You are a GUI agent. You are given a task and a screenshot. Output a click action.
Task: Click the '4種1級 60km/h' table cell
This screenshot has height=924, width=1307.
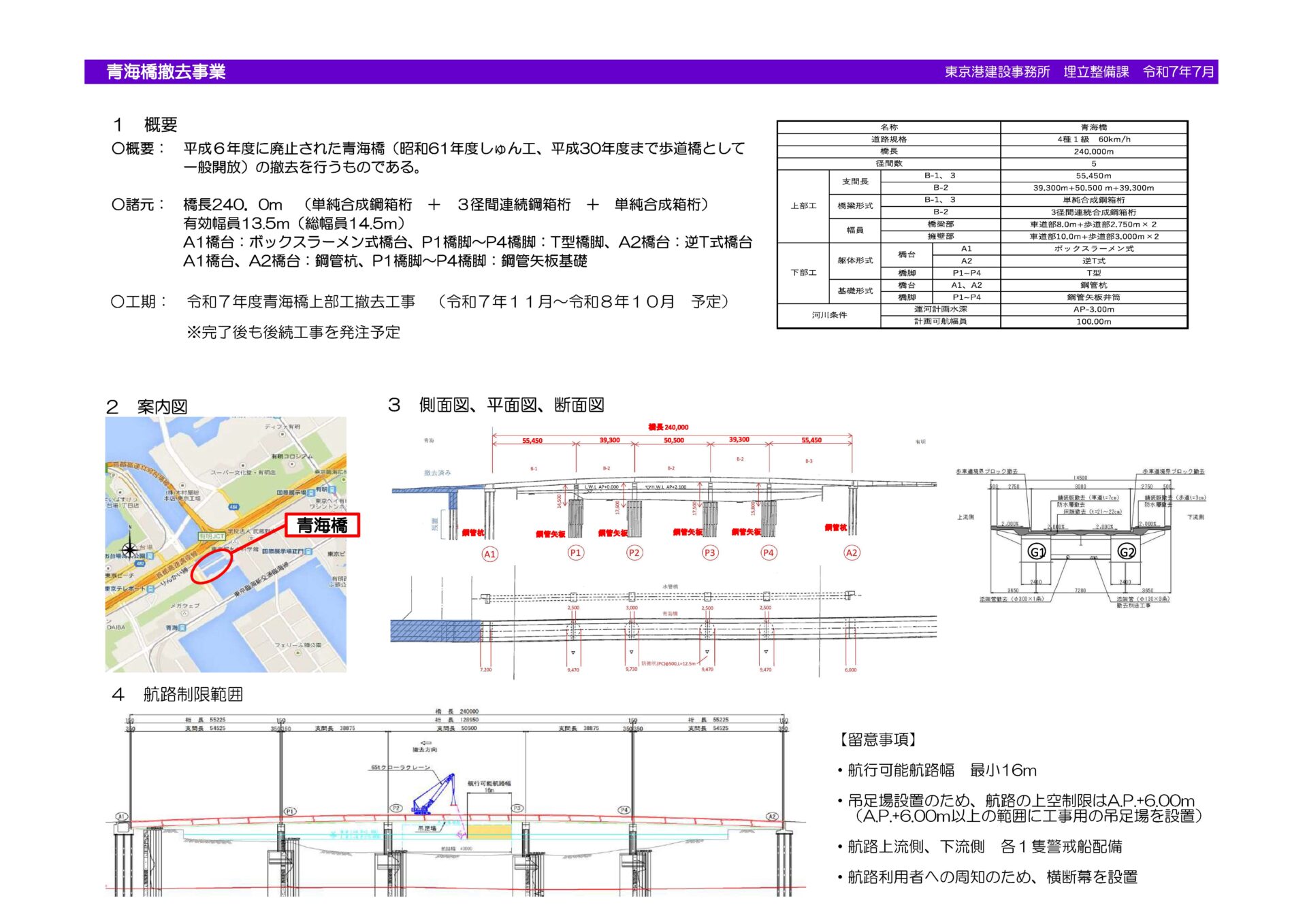[x=1094, y=139]
